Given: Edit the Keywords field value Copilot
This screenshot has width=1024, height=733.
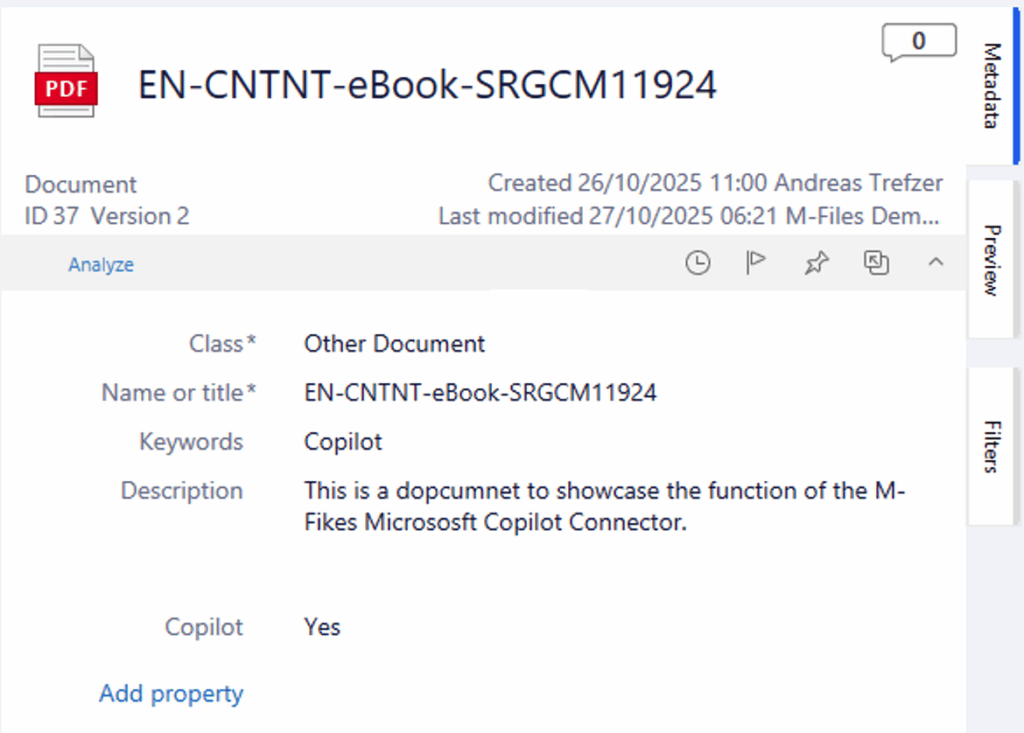Looking at the screenshot, I should pyautogui.click(x=343, y=442).
